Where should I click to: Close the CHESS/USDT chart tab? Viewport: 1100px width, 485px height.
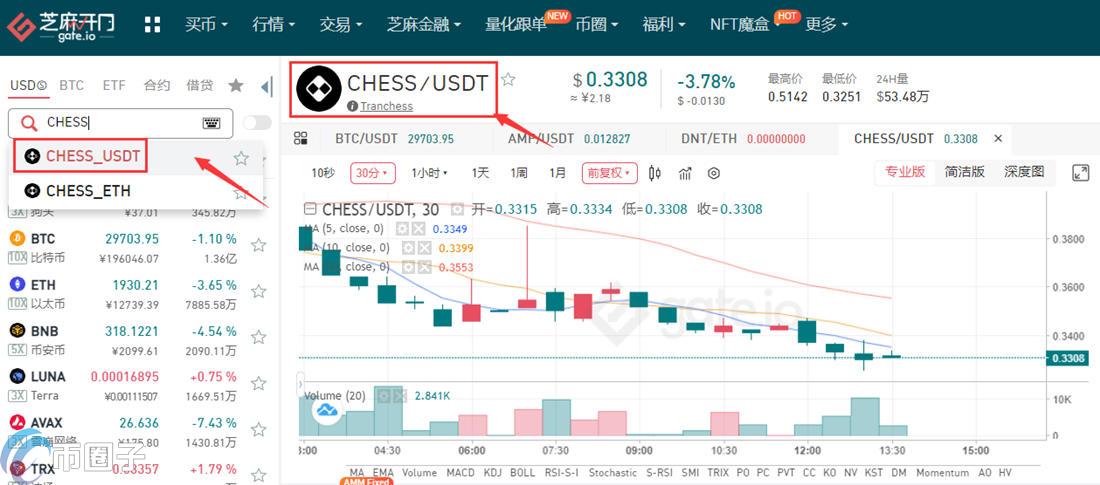tap(998, 138)
